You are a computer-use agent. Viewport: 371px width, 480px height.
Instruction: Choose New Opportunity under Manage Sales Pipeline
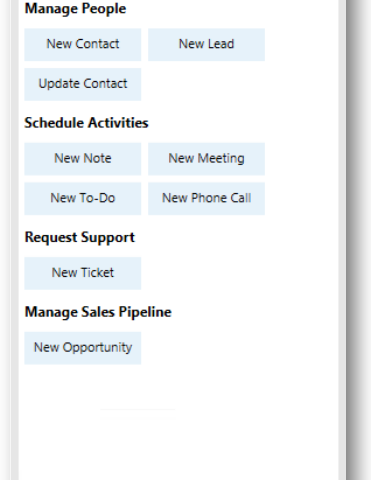click(x=83, y=348)
